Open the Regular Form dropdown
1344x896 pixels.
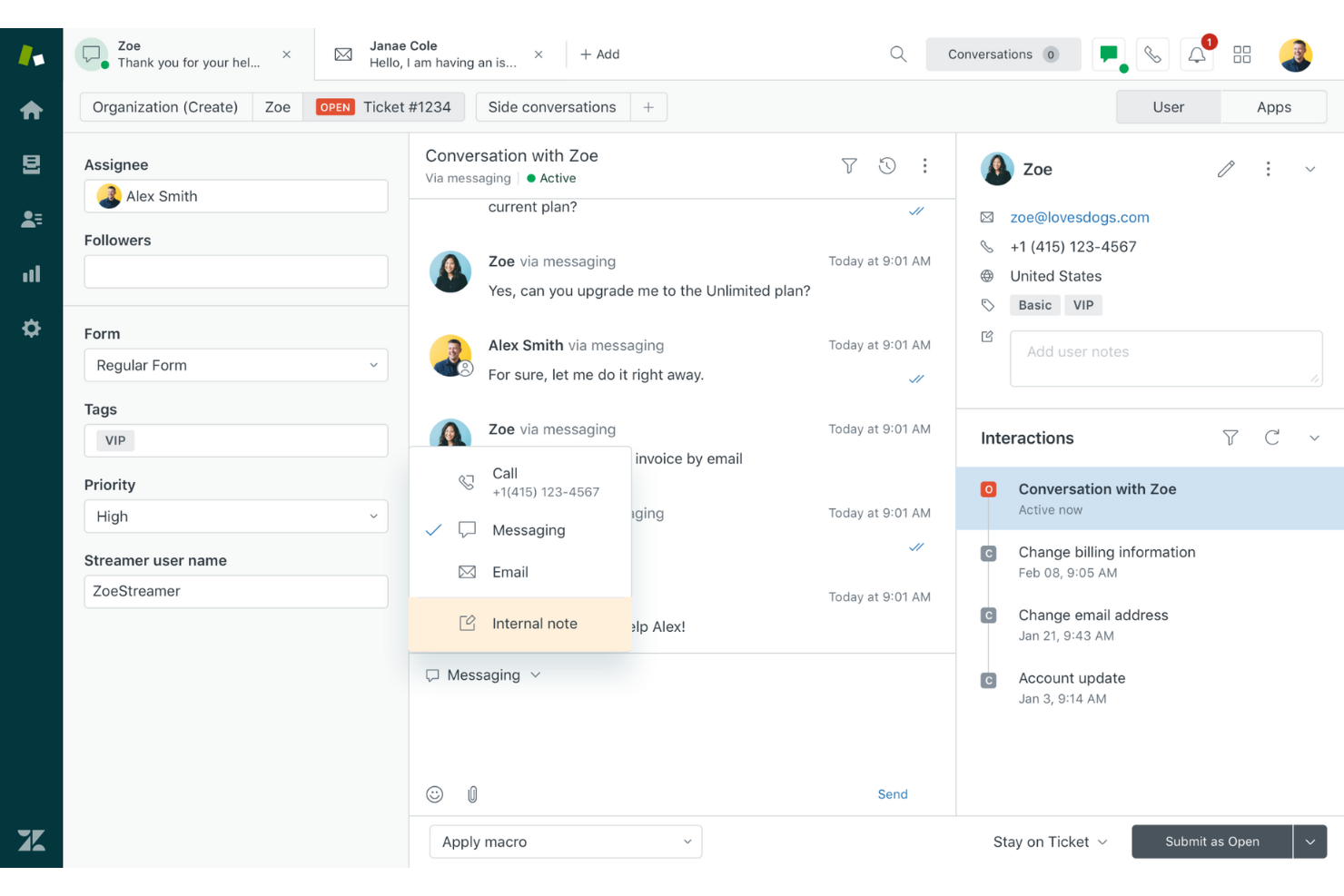tap(235, 365)
